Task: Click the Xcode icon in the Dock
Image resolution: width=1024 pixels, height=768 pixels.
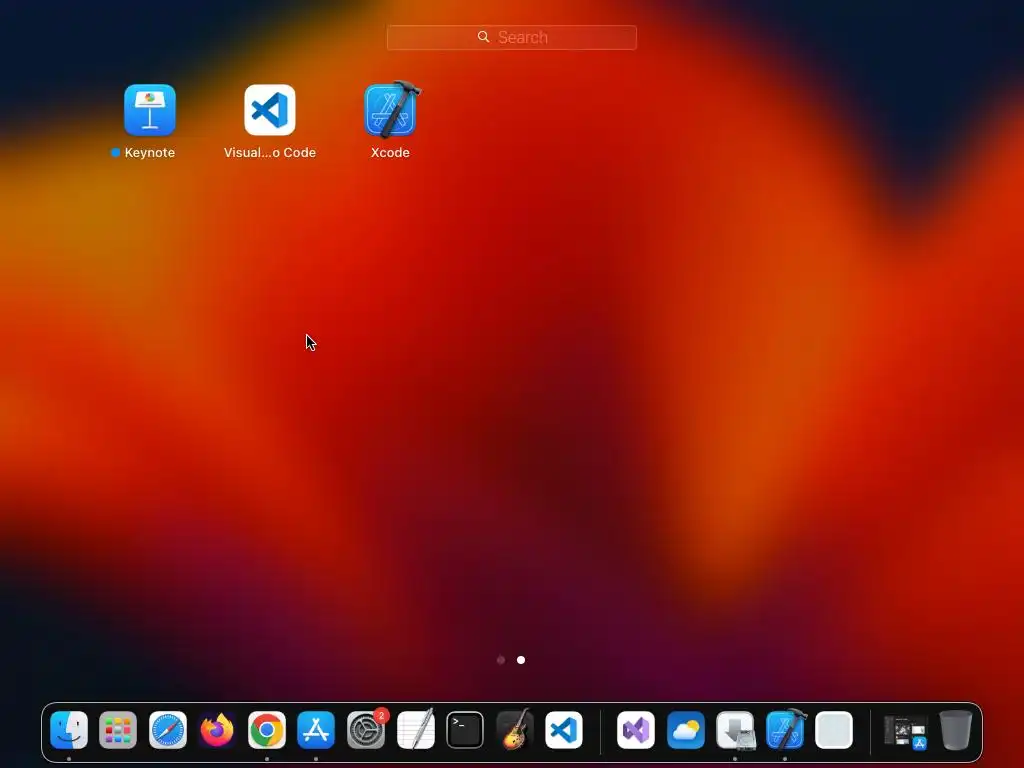Action: pyautogui.click(x=785, y=729)
